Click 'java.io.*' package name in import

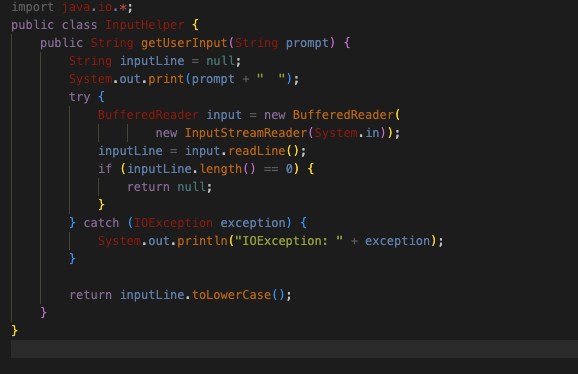click(94, 7)
